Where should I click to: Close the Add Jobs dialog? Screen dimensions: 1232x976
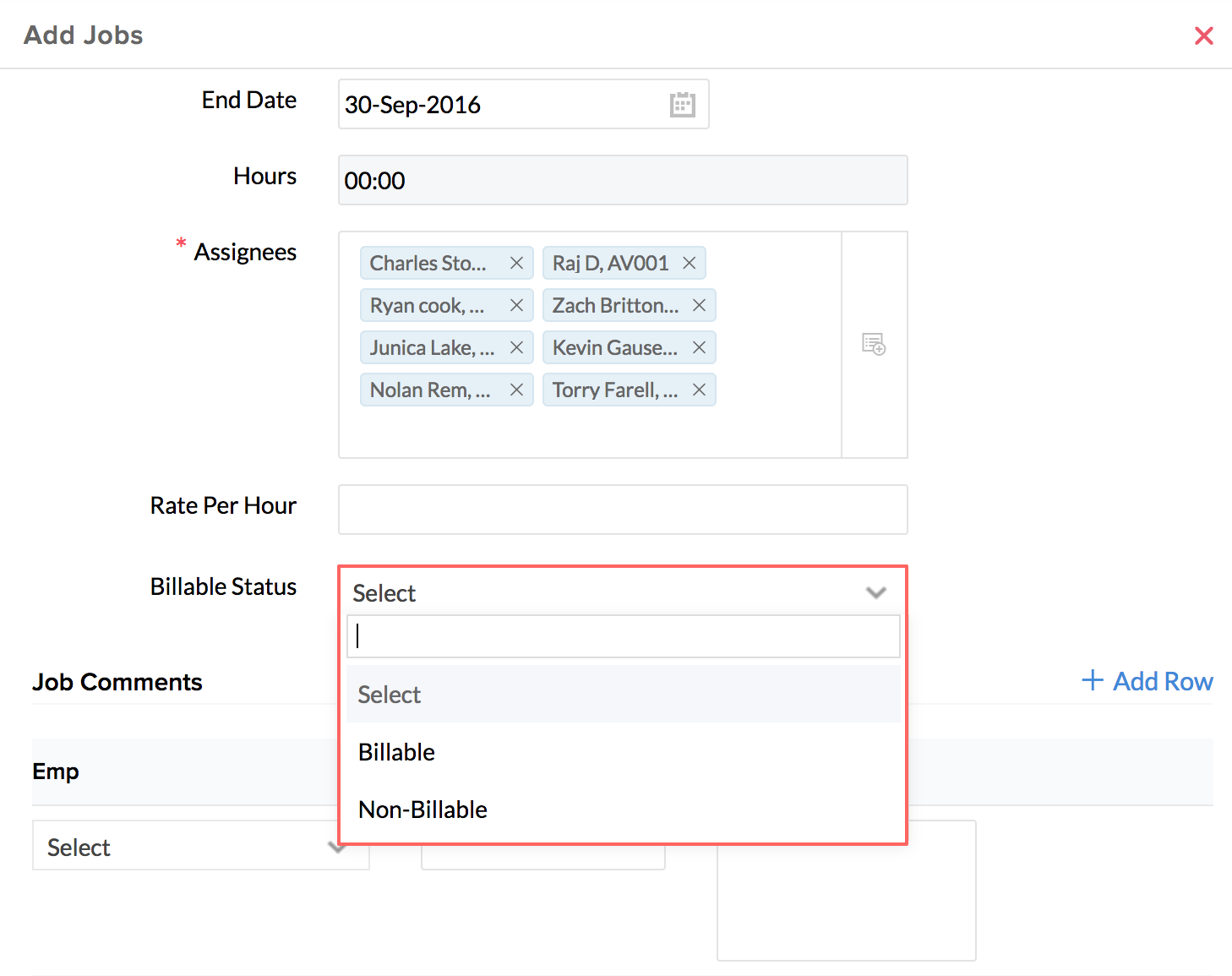(x=1203, y=35)
